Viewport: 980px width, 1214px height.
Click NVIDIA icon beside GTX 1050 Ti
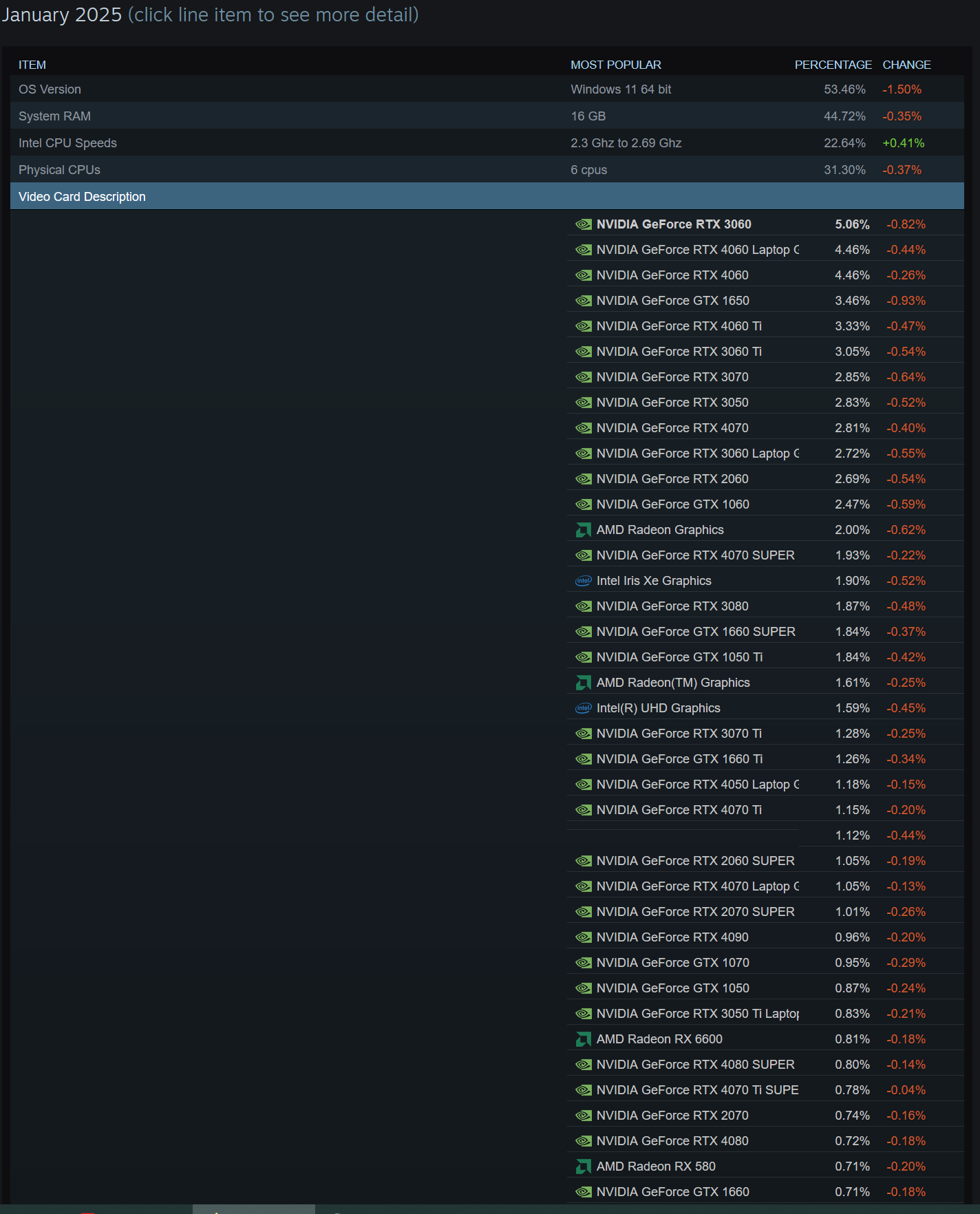pyautogui.click(x=583, y=657)
